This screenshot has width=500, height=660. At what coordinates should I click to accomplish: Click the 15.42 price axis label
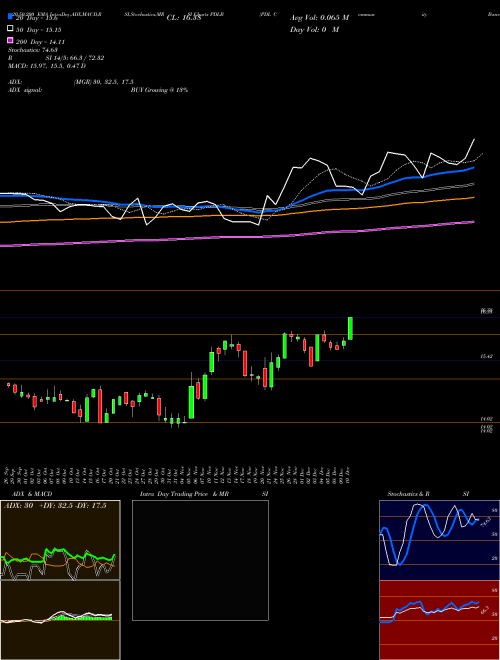(x=486, y=357)
